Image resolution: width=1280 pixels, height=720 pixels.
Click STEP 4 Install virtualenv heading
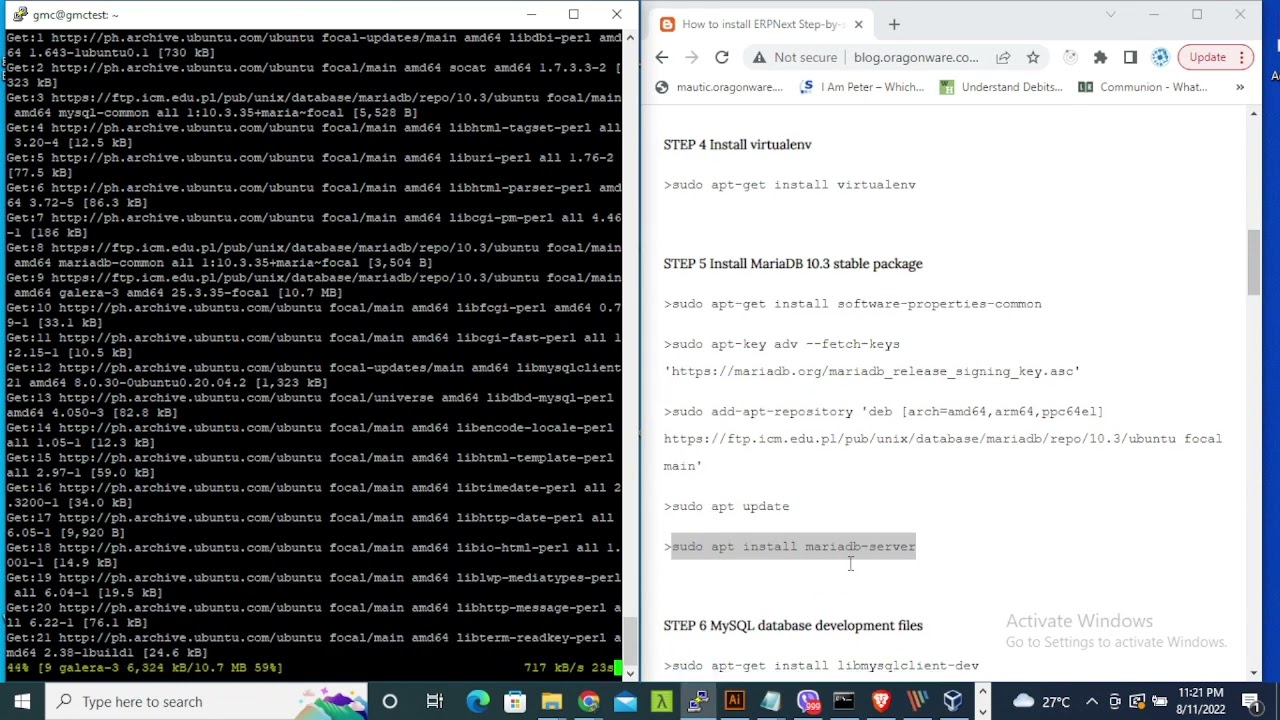(737, 144)
